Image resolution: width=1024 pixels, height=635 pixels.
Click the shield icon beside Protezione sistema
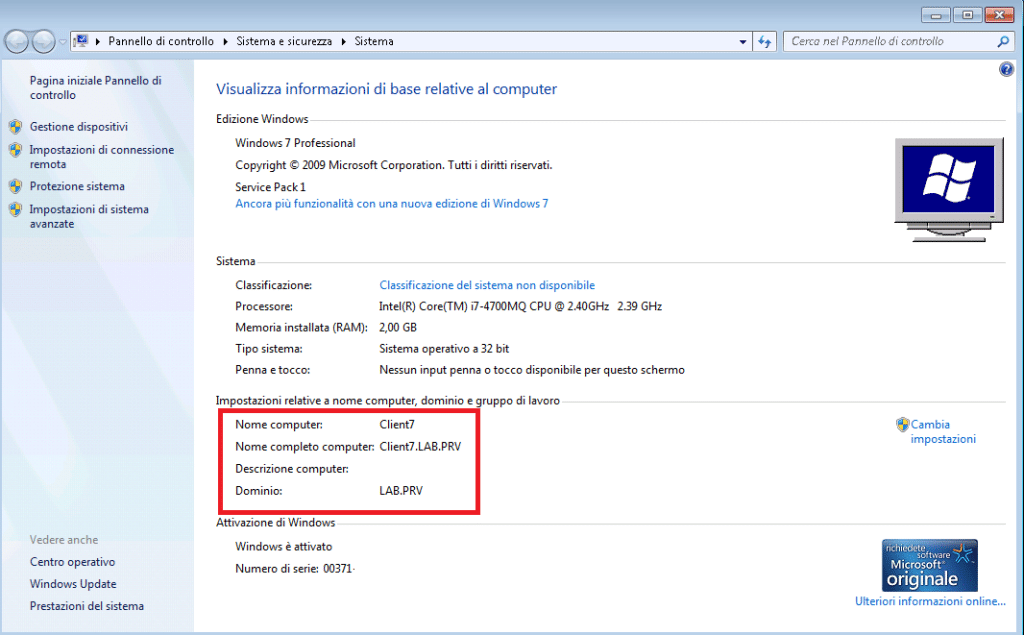point(16,186)
